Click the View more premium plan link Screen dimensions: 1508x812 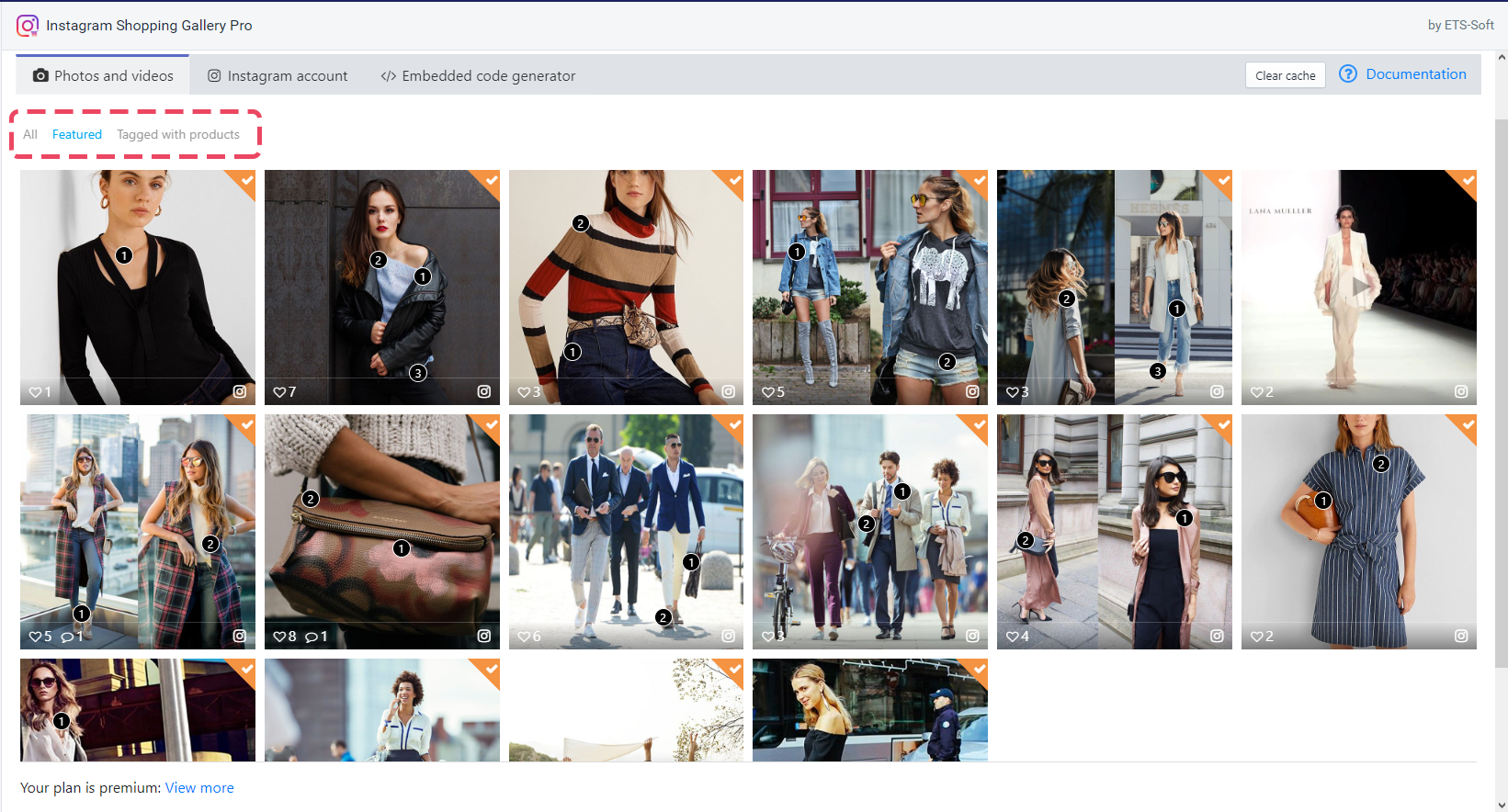(x=199, y=787)
